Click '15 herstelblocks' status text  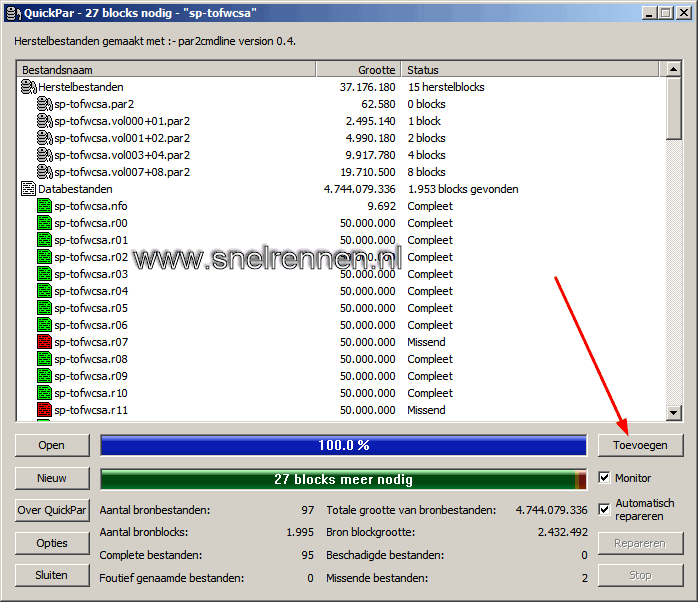(446, 87)
